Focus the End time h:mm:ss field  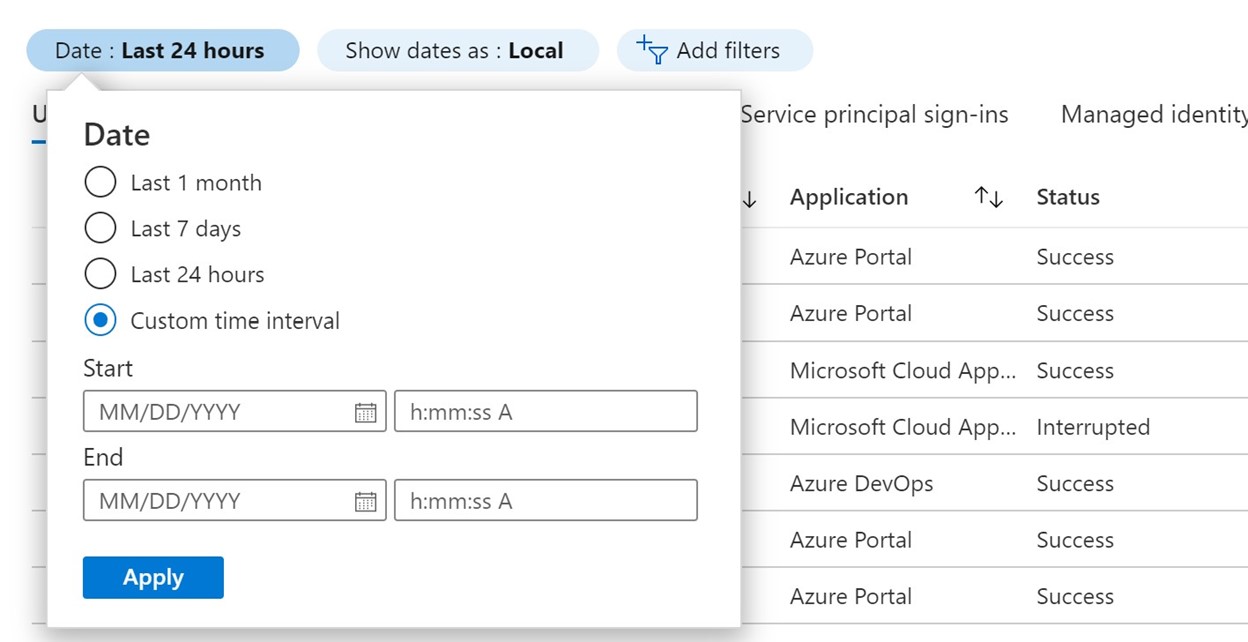coord(545,501)
